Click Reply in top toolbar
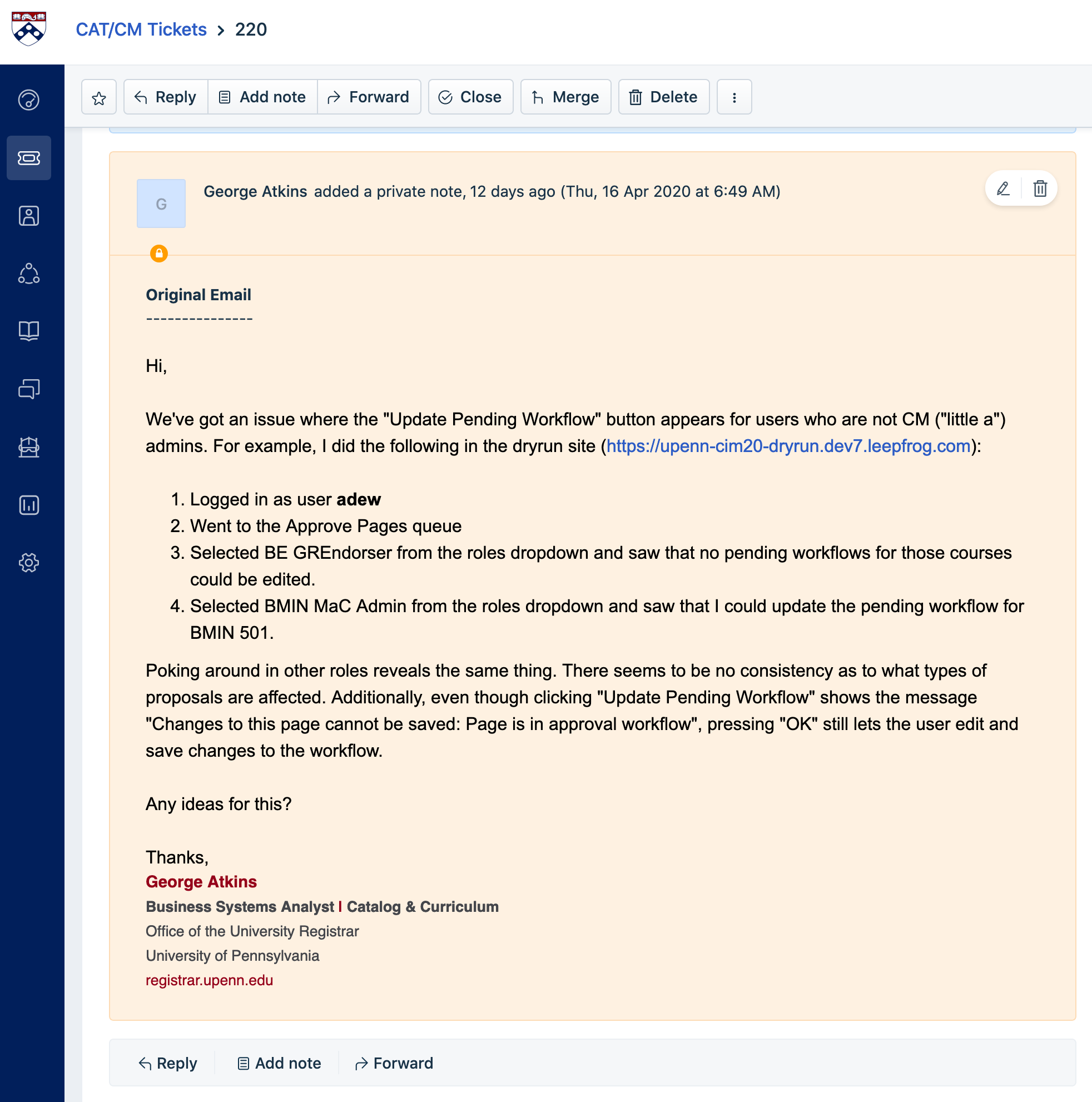The width and height of the screenshot is (1092, 1102). pos(166,97)
